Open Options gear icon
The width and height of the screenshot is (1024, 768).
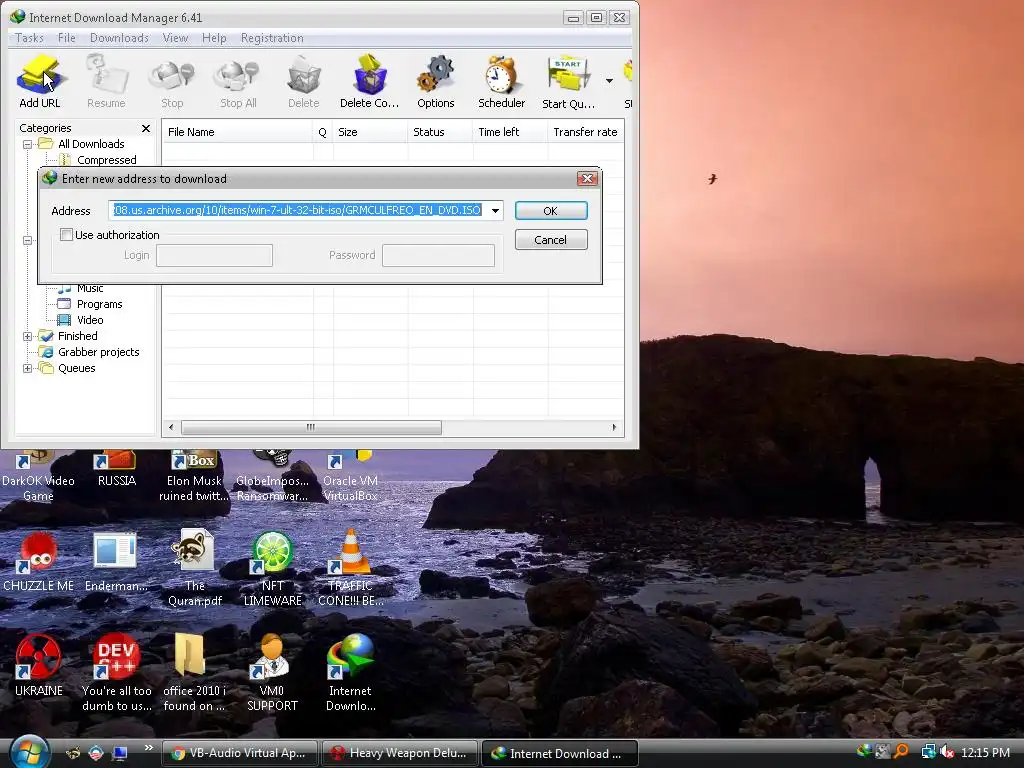[x=436, y=82]
